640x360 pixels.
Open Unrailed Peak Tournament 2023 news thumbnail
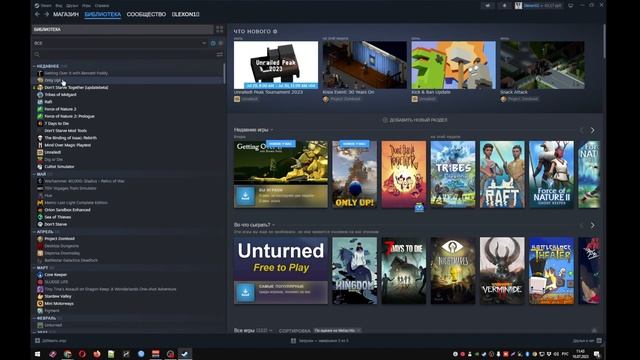[x=276, y=65]
